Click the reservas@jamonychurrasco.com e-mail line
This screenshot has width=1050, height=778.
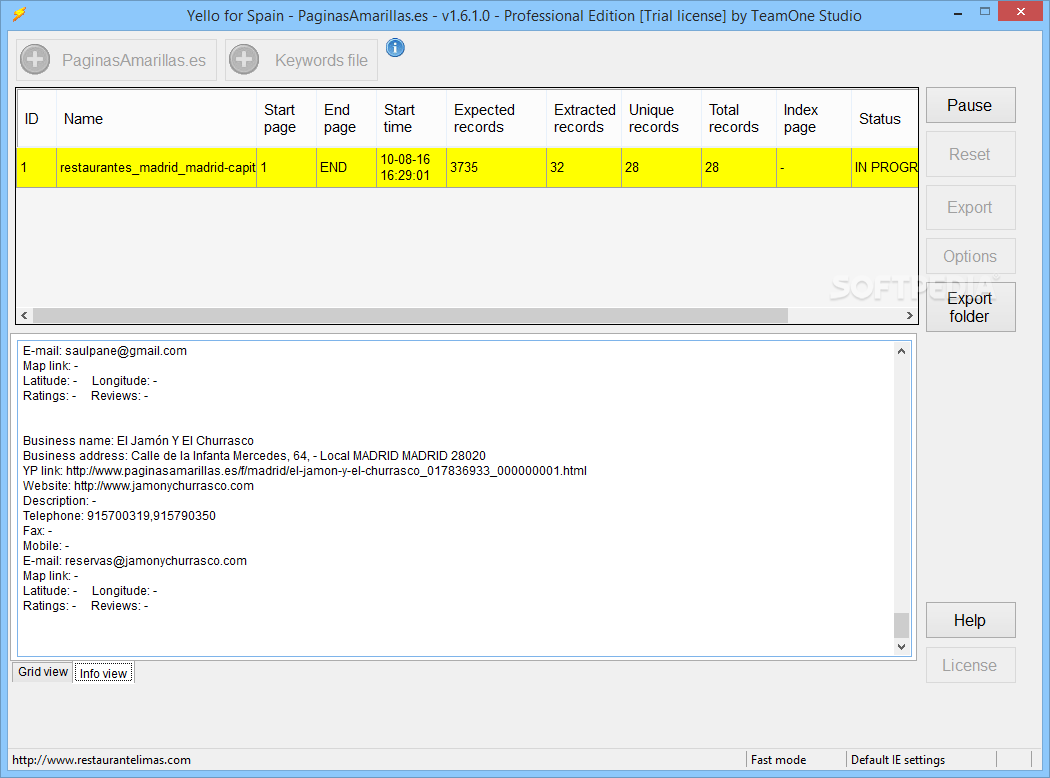click(x=135, y=561)
